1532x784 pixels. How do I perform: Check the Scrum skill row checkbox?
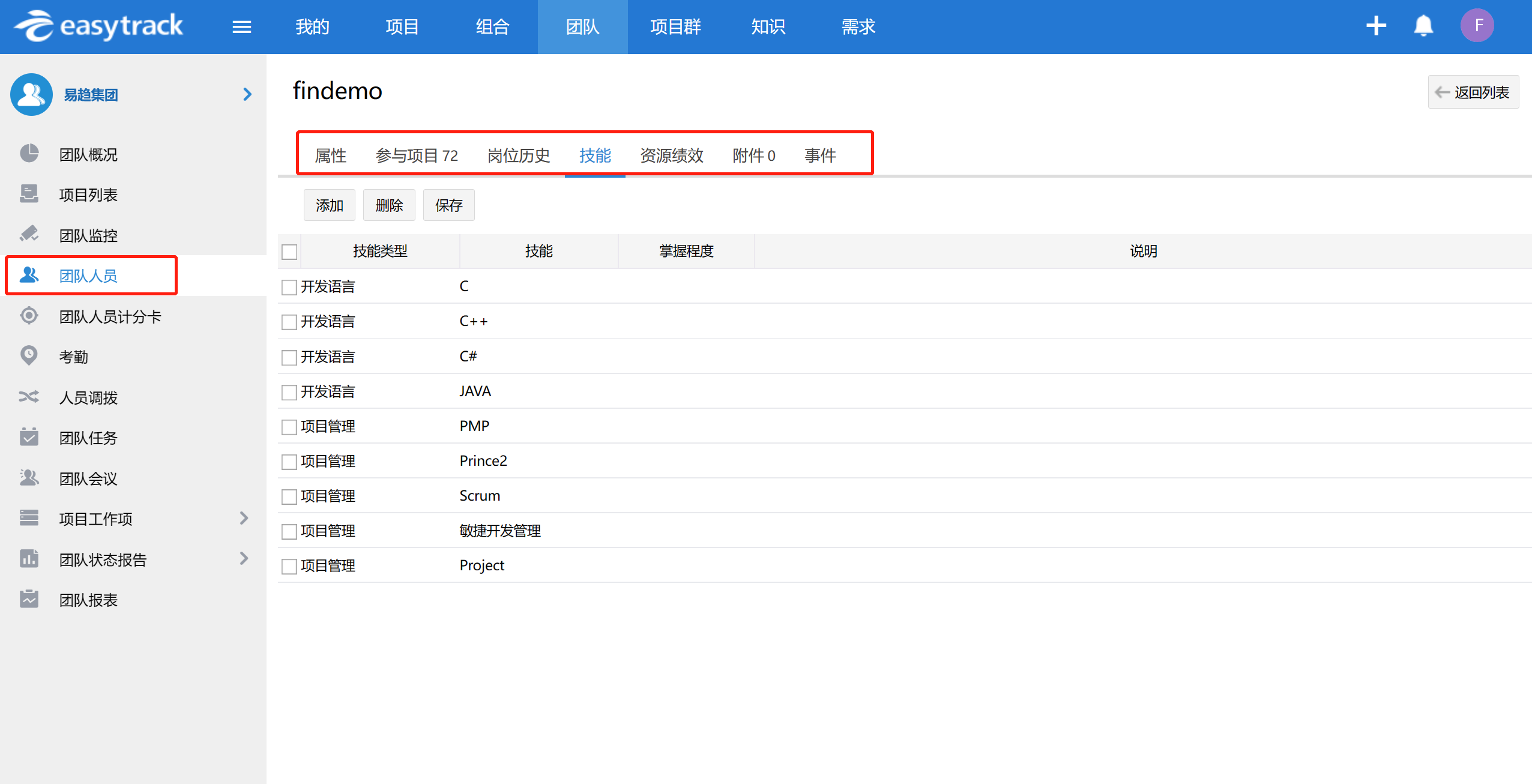(x=289, y=496)
